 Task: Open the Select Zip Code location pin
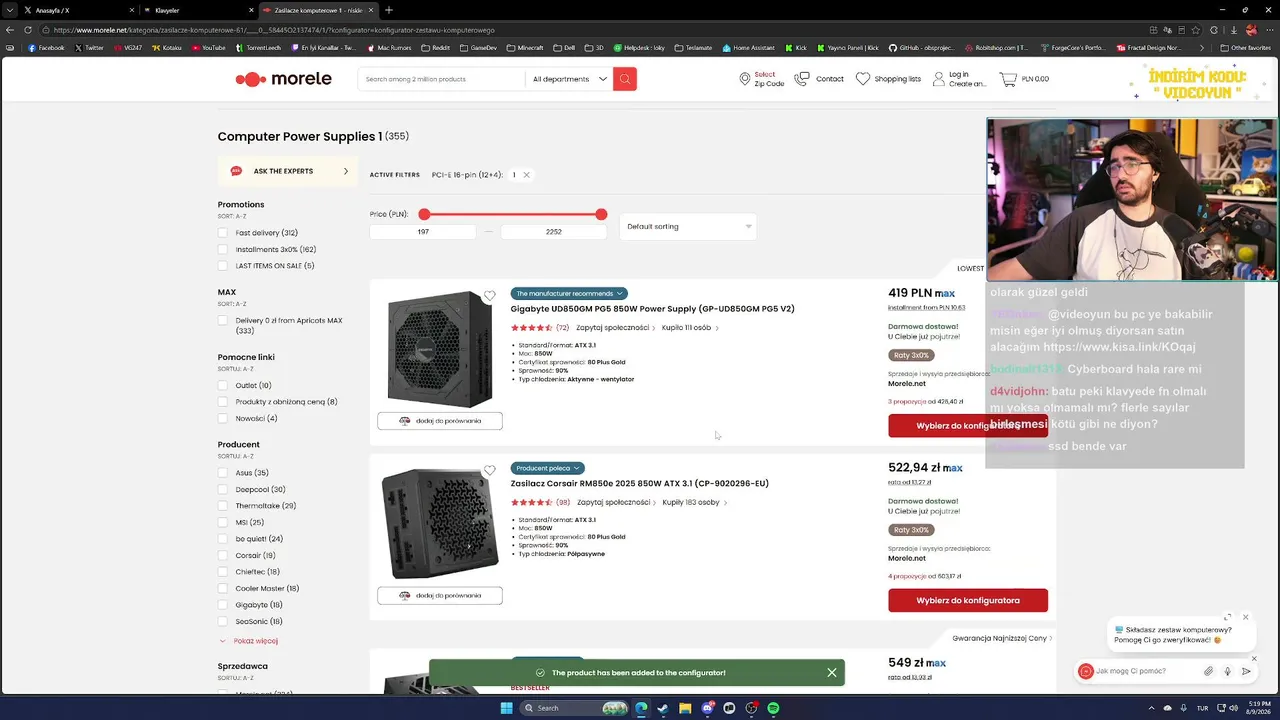[x=745, y=79]
